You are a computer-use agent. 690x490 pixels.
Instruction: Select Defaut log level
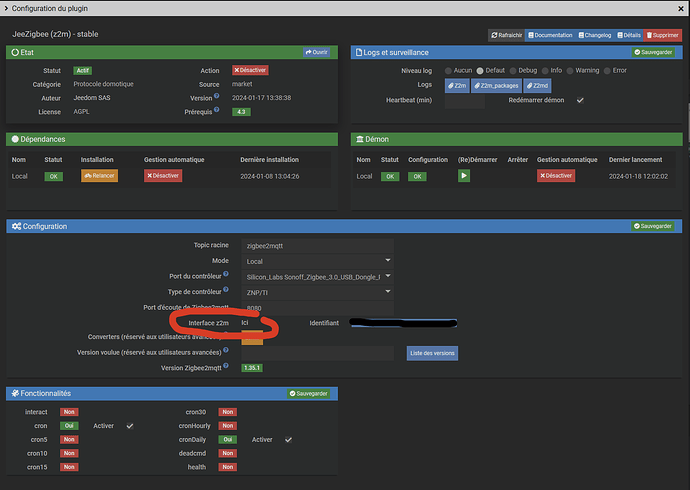pos(480,71)
